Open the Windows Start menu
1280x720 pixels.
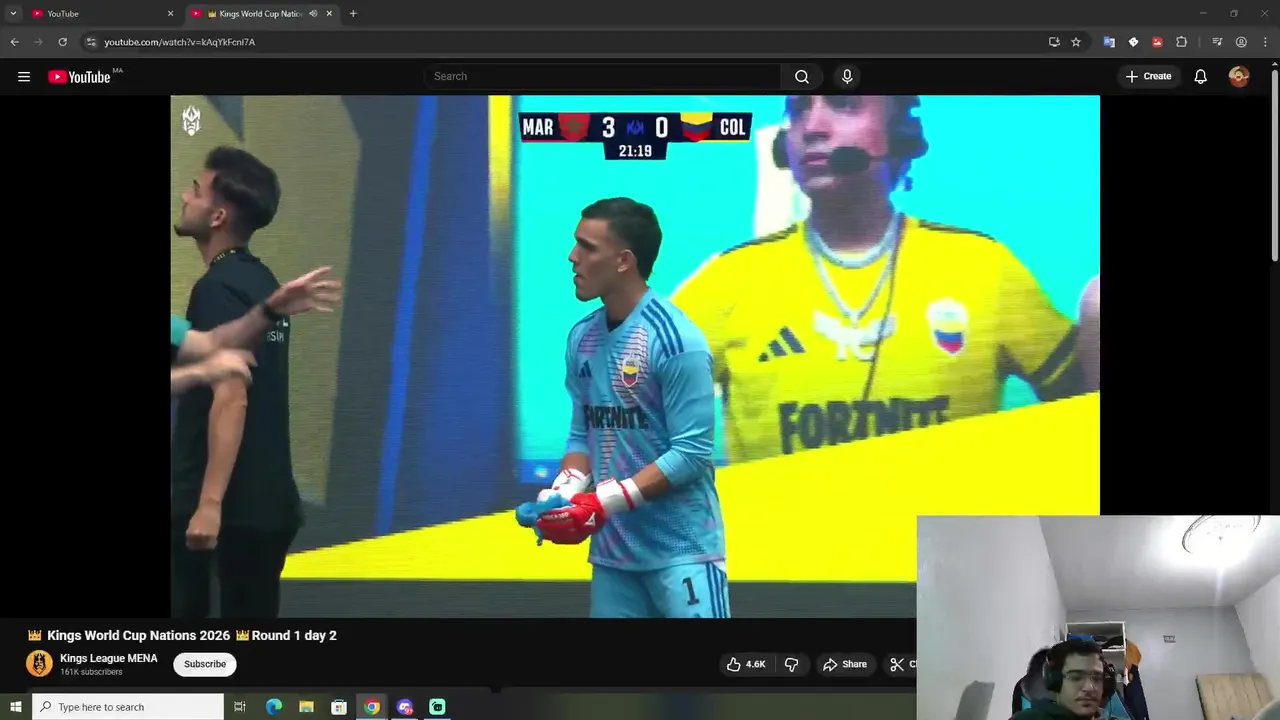15,707
